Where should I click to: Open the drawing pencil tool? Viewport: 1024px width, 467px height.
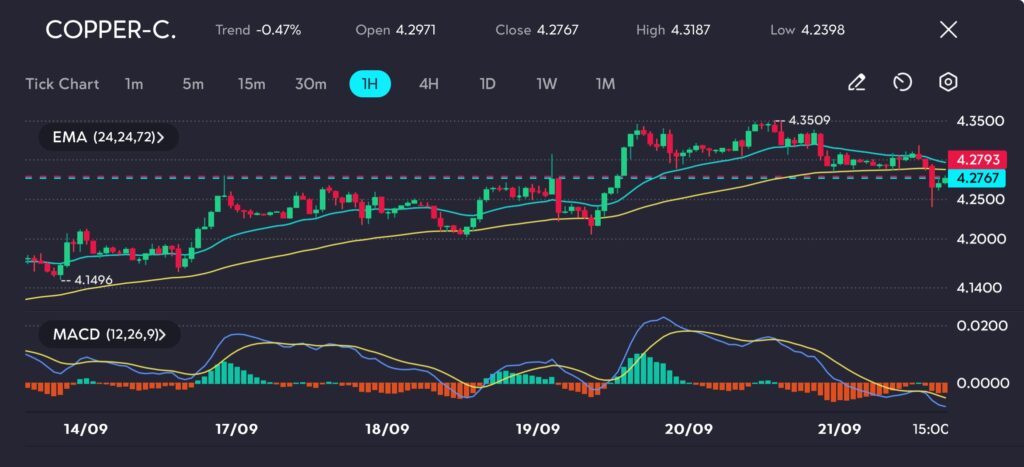pos(857,83)
